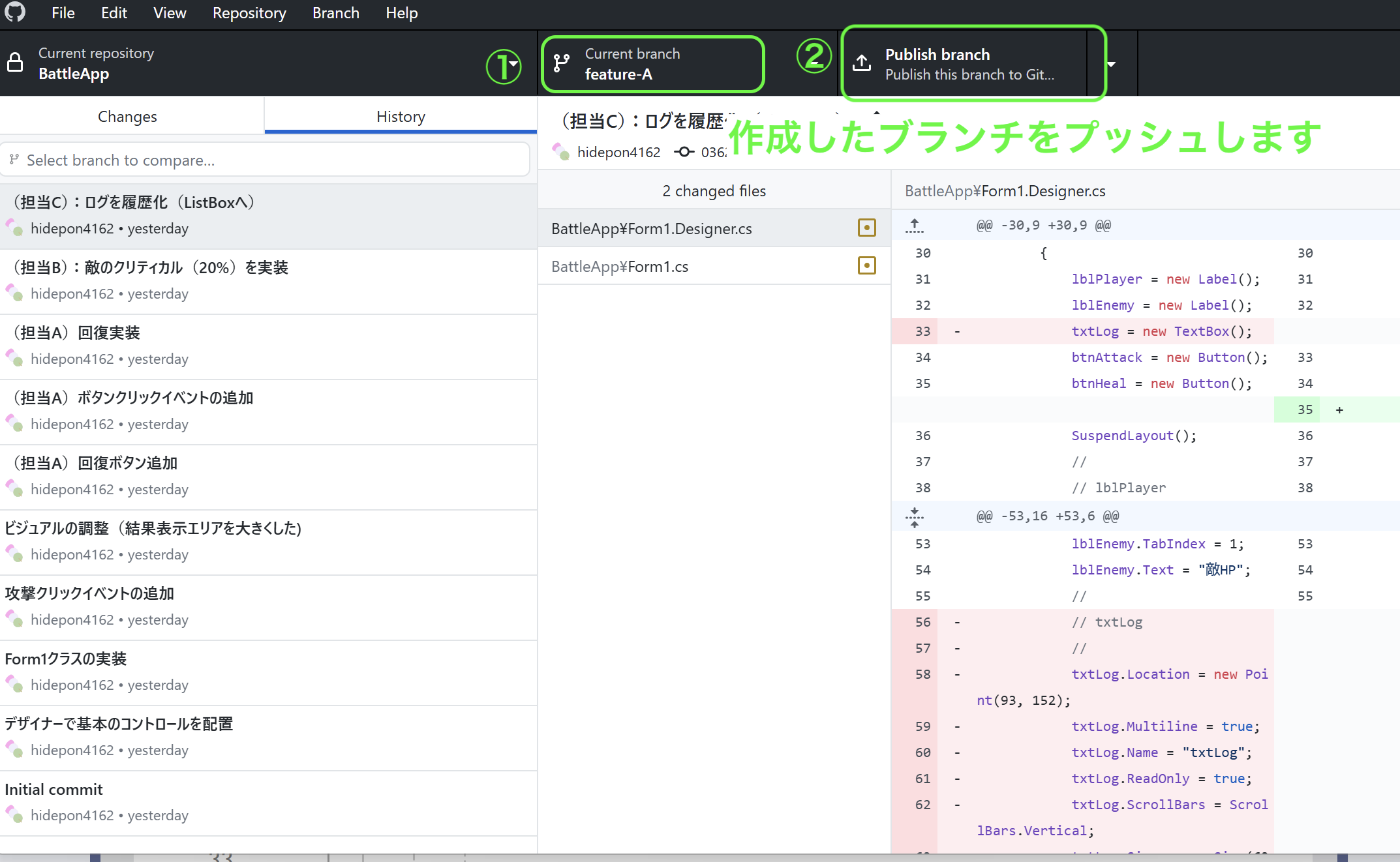
Task: Click the Publish branch button
Action: click(963, 64)
